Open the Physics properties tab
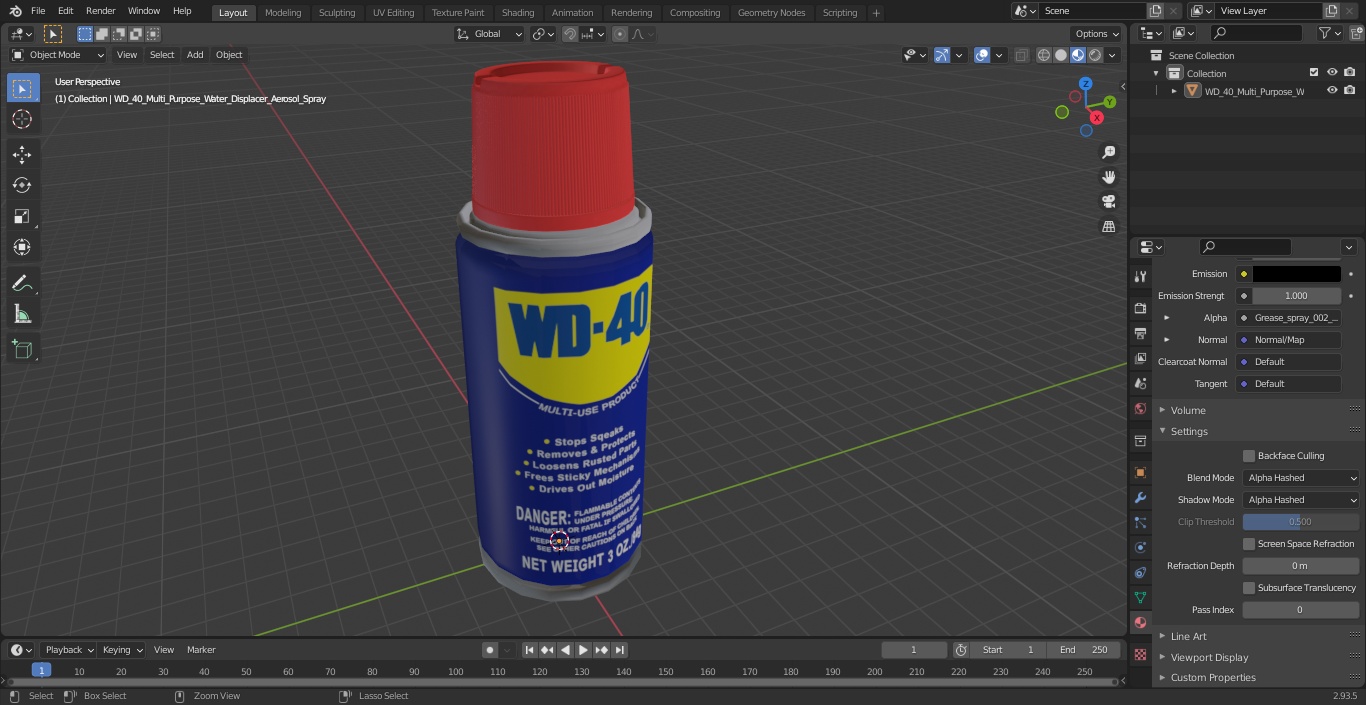The height and width of the screenshot is (705, 1366). [1140, 547]
